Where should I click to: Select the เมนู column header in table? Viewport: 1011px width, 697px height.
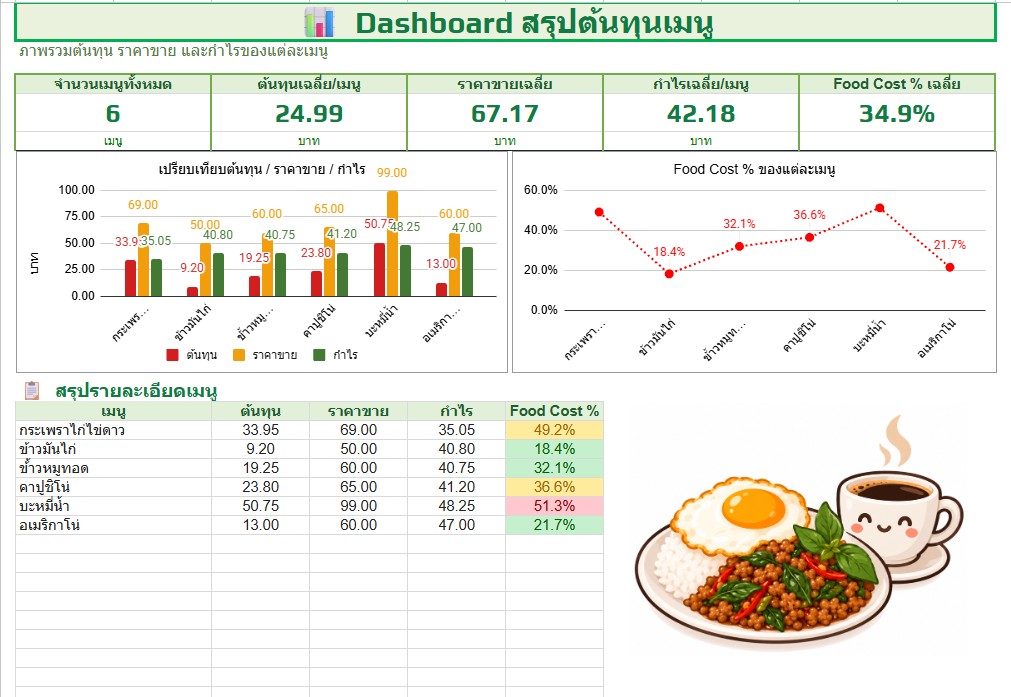point(113,411)
